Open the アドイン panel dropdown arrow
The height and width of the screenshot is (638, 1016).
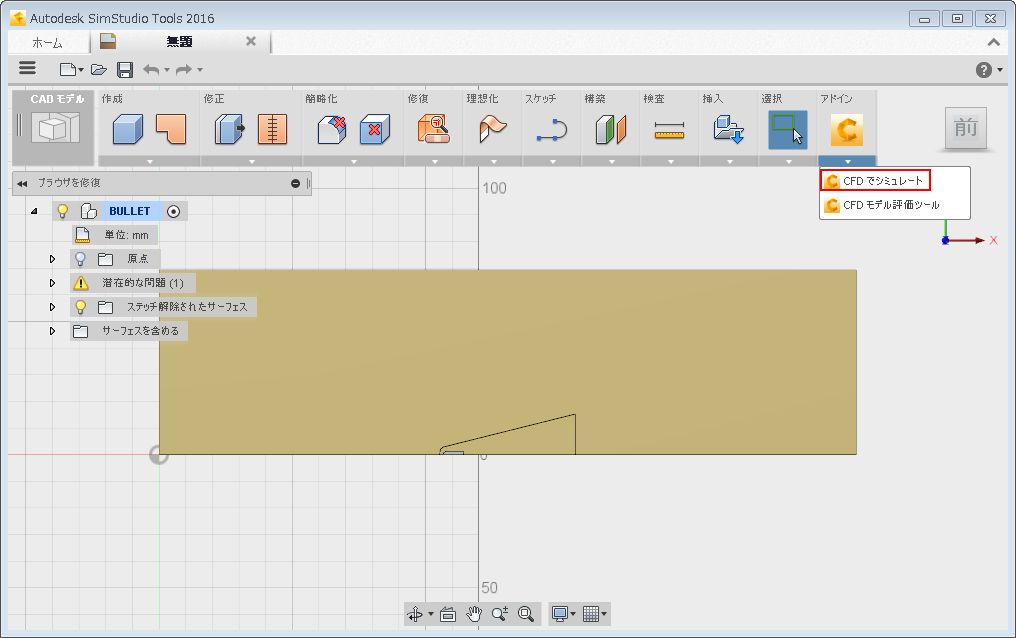click(x=848, y=161)
